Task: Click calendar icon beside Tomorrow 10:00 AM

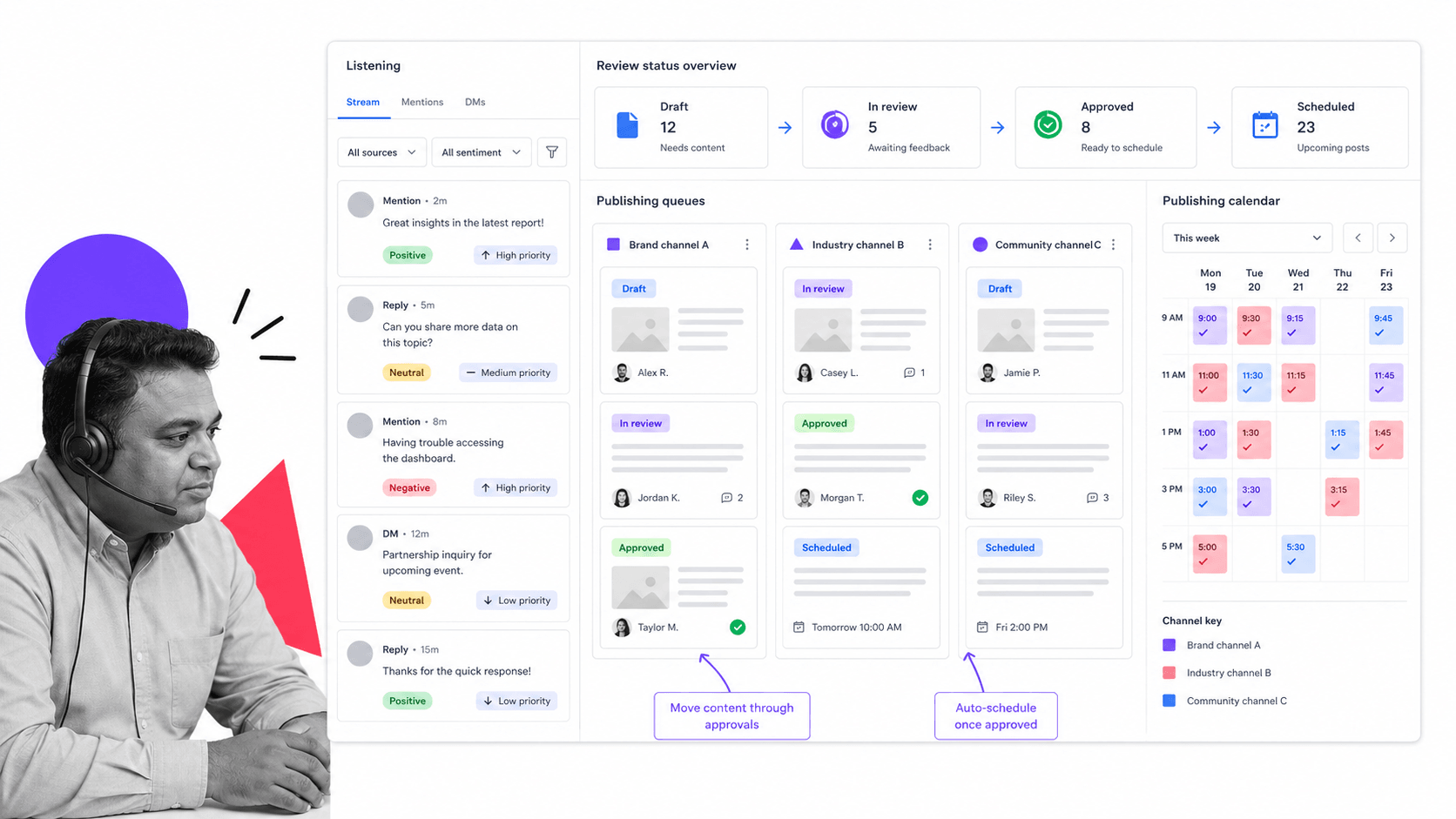Action: point(799,627)
